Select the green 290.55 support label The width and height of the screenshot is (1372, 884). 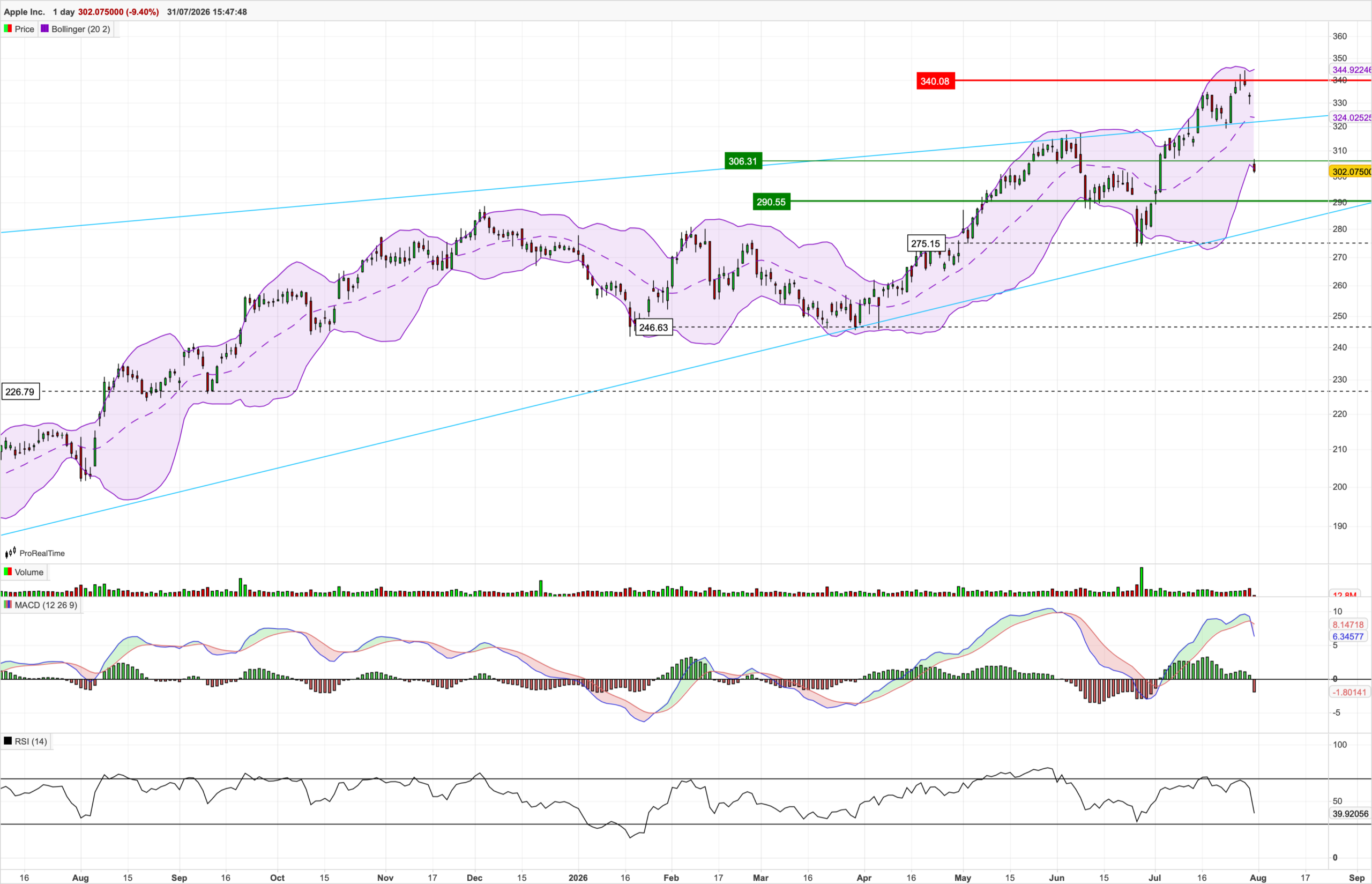click(x=771, y=202)
